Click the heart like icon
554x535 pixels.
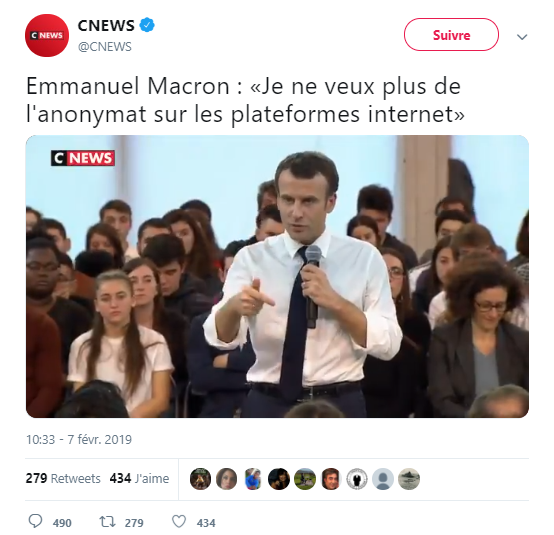pos(179,522)
